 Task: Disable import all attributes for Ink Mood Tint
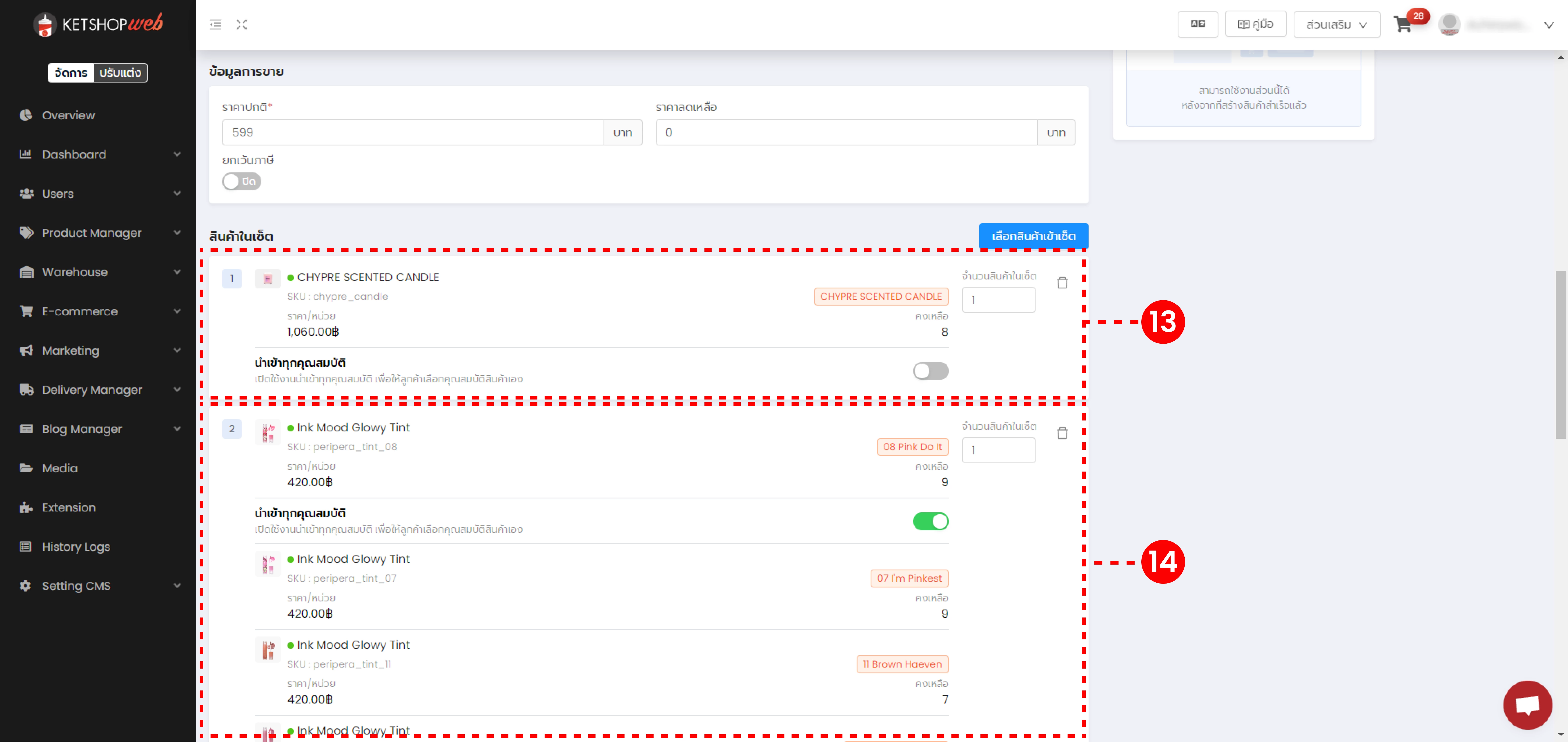click(x=931, y=521)
